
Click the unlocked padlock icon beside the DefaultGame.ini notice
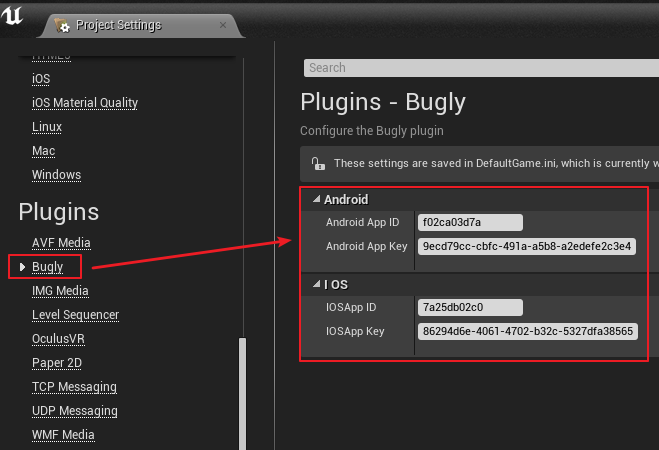pyautogui.click(x=318, y=163)
